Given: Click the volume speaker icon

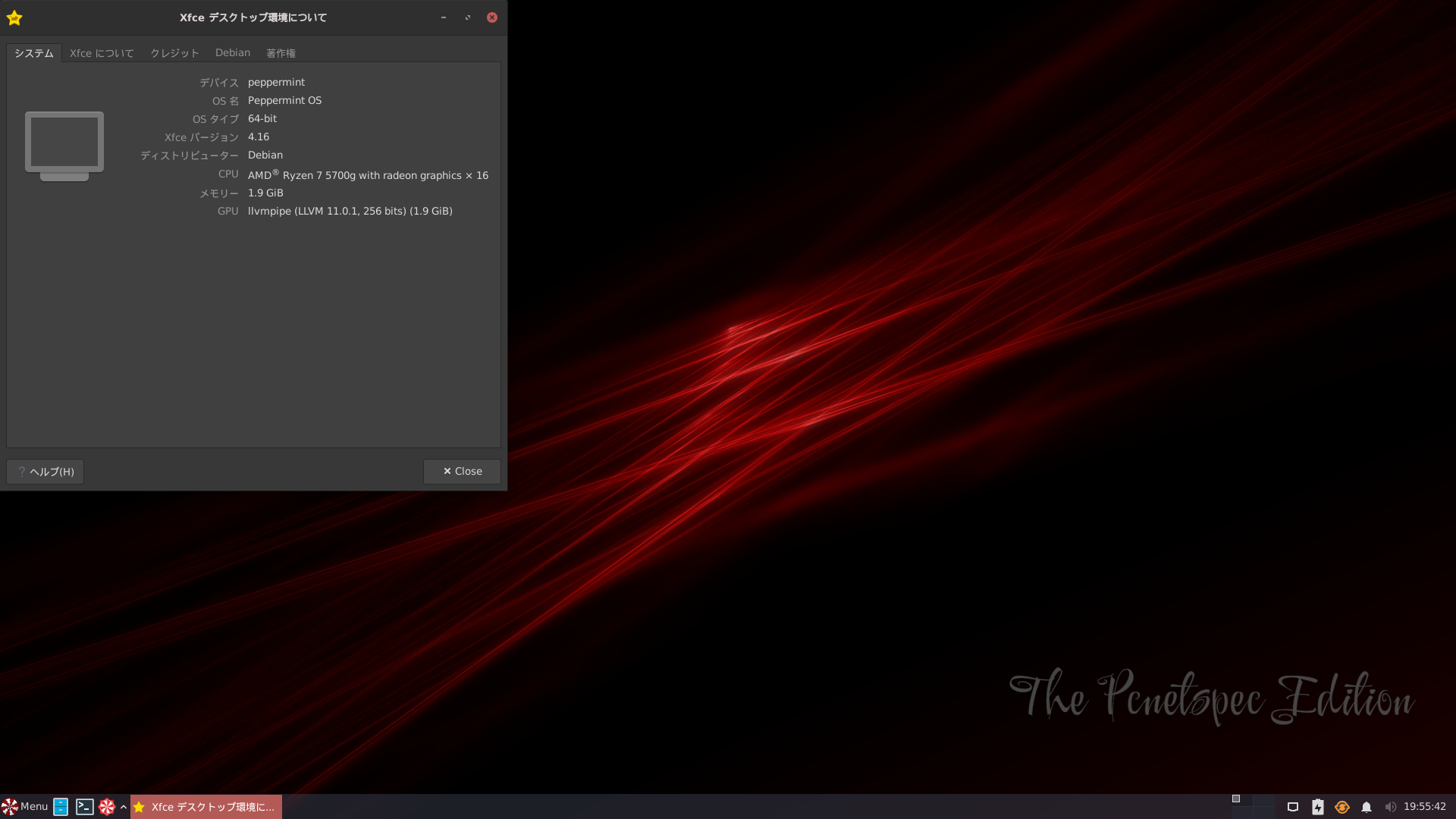Looking at the screenshot, I should tap(1390, 807).
